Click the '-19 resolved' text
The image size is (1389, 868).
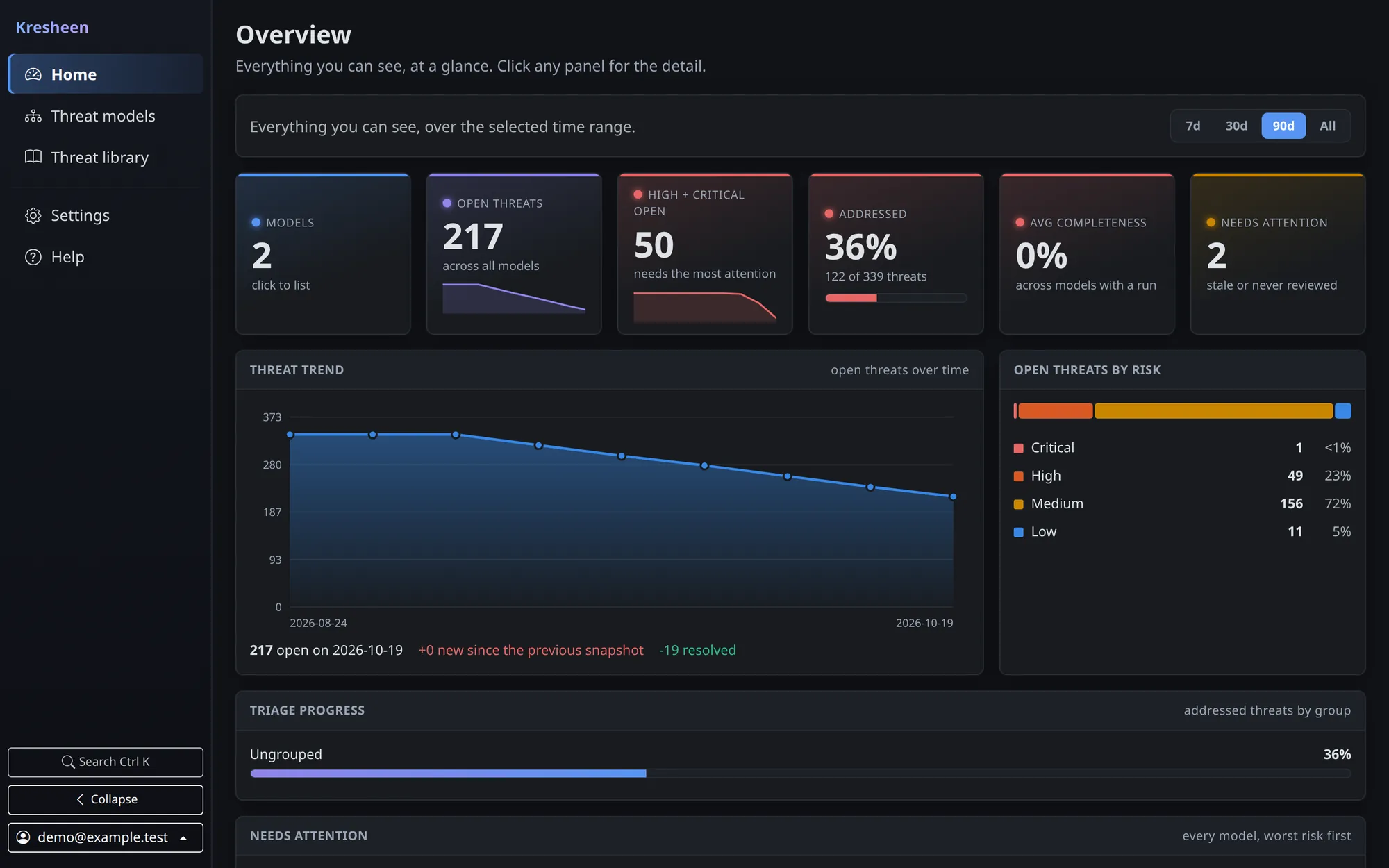(697, 650)
